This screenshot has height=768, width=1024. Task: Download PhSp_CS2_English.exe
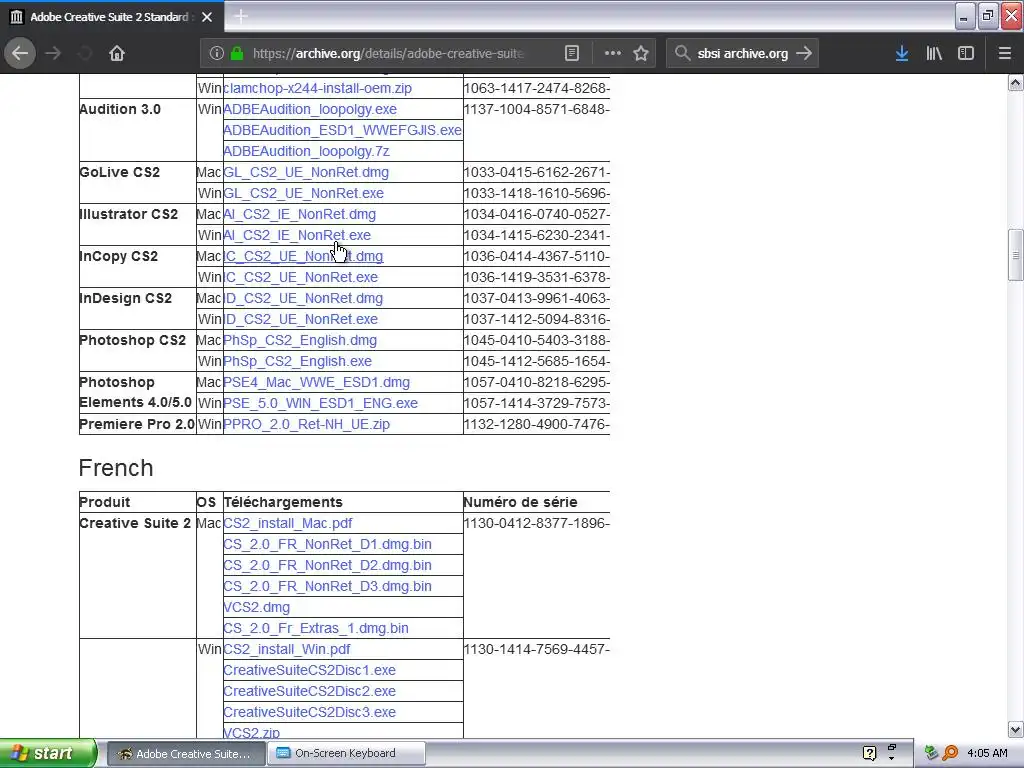(x=297, y=361)
